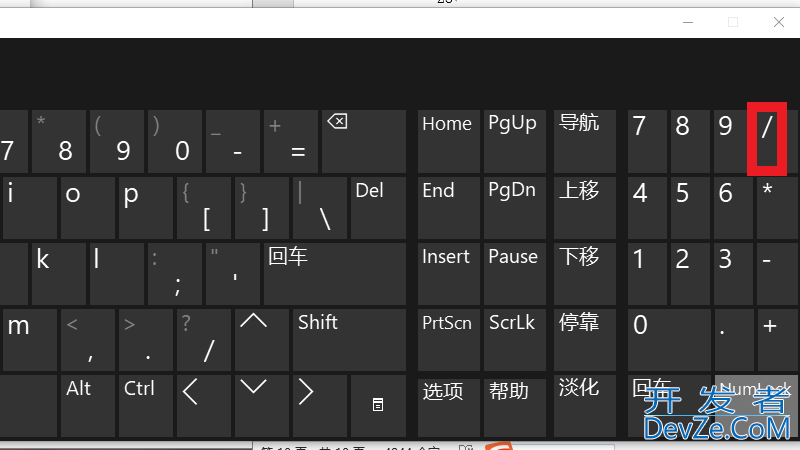Image resolution: width=800 pixels, height=450 pixels.
Task: Click the letter k key
Action: pyautogui.click(x=59, y=274)
